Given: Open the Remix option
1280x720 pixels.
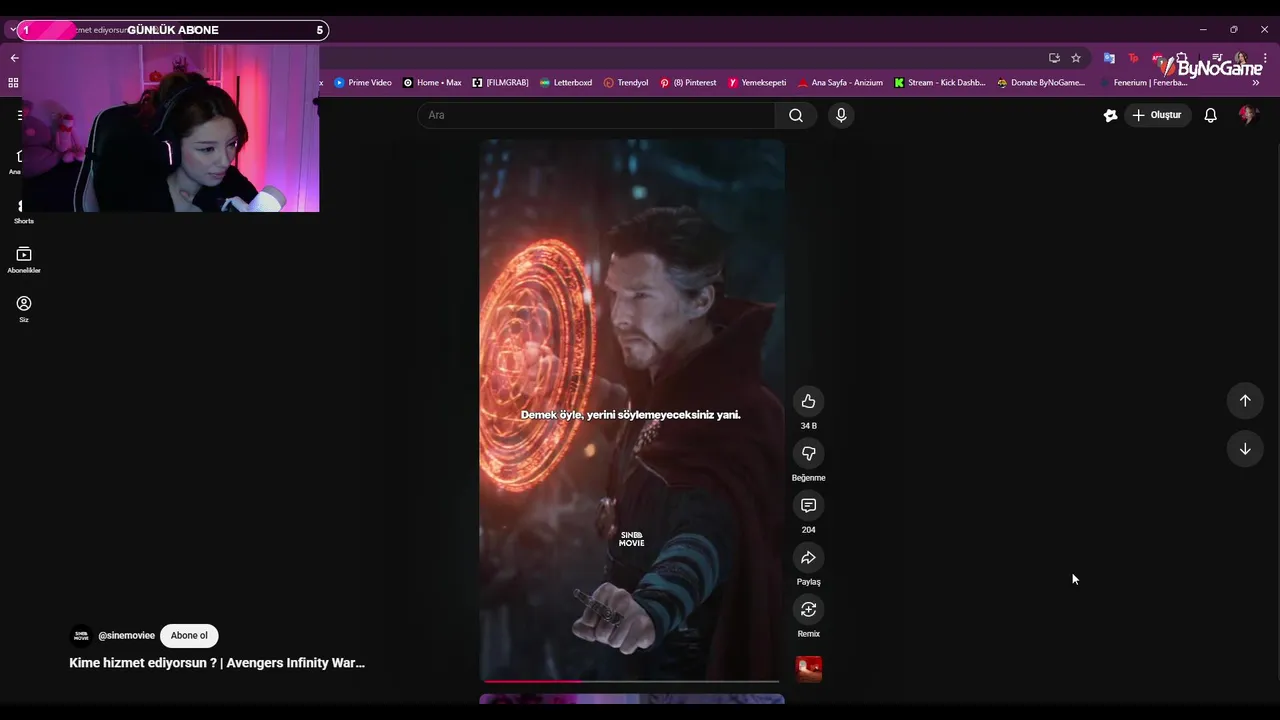Looking at the screenshot, I should click(808, 609).
